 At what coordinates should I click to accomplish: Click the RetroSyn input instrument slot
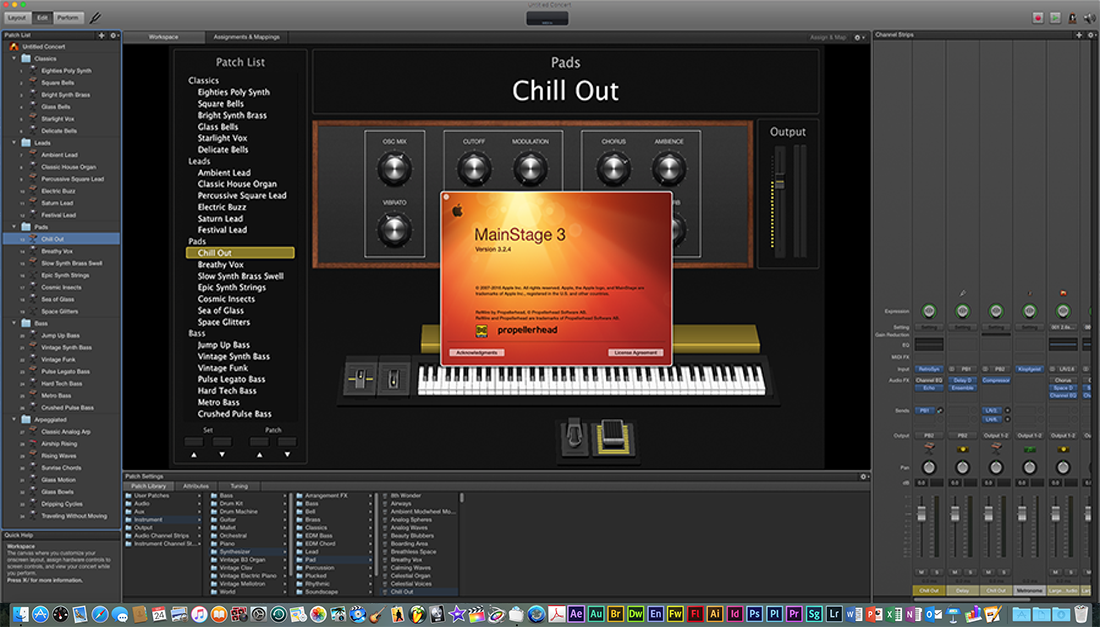[x=929, y=369]
